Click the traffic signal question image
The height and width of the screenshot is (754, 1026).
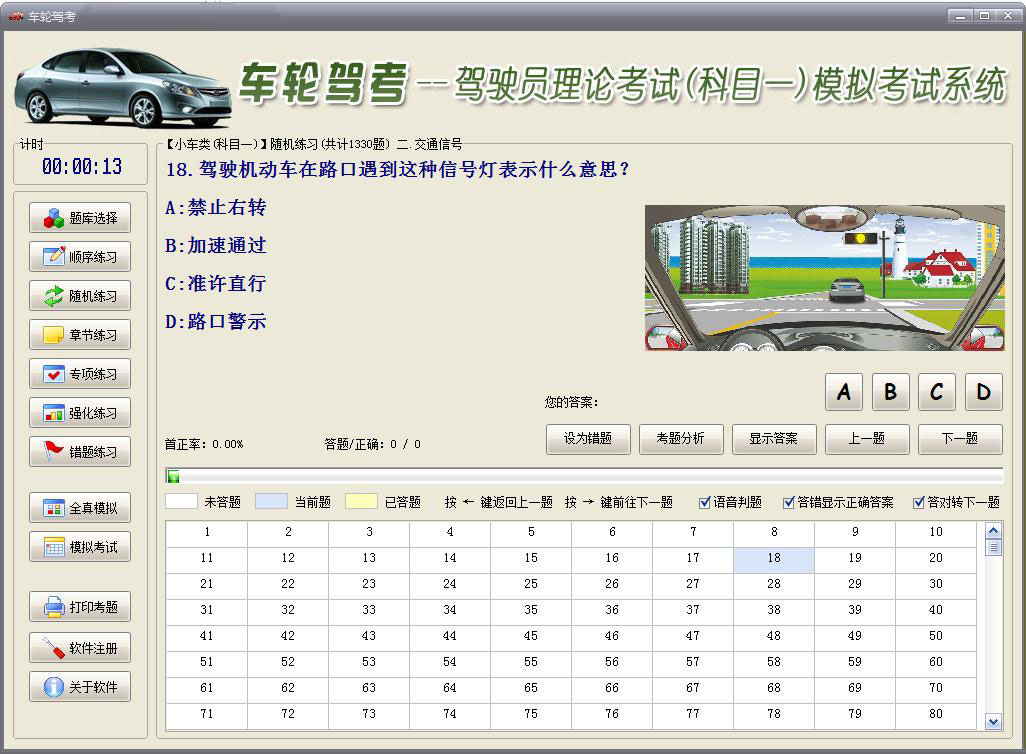[x=824, y=278]
